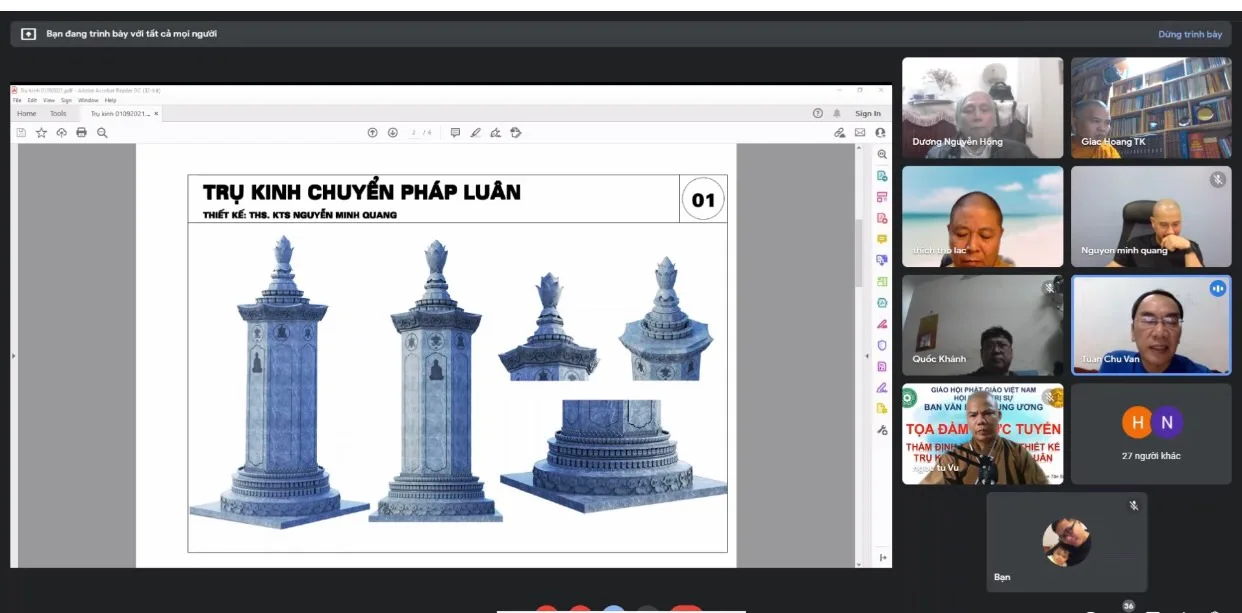Open the View menu in Acrobat Reader
This screenshot has height=613, width=1242.
pyautogui.click(x=48, y=100)
